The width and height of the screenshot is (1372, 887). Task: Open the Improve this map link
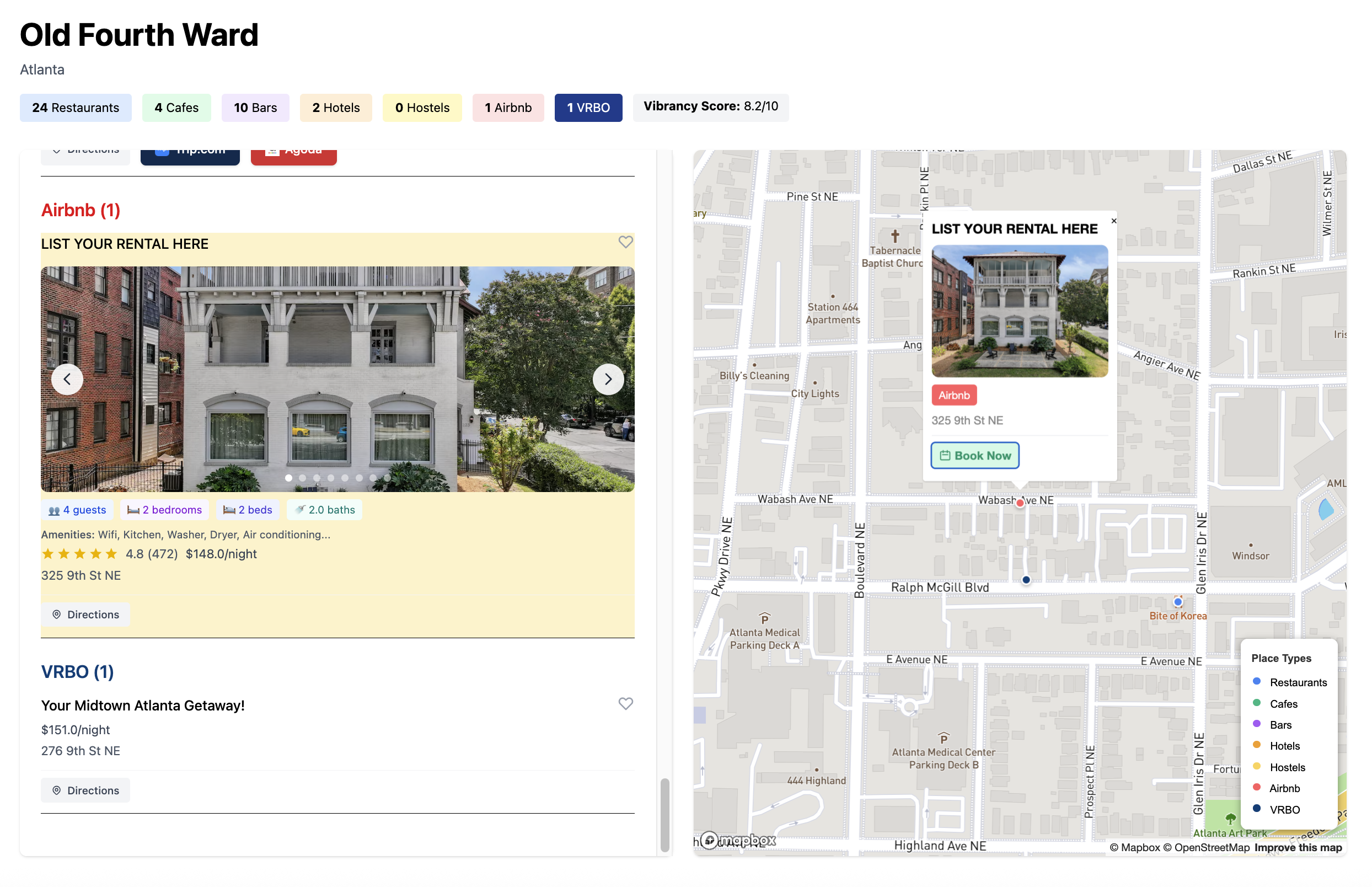[1298, 847]
